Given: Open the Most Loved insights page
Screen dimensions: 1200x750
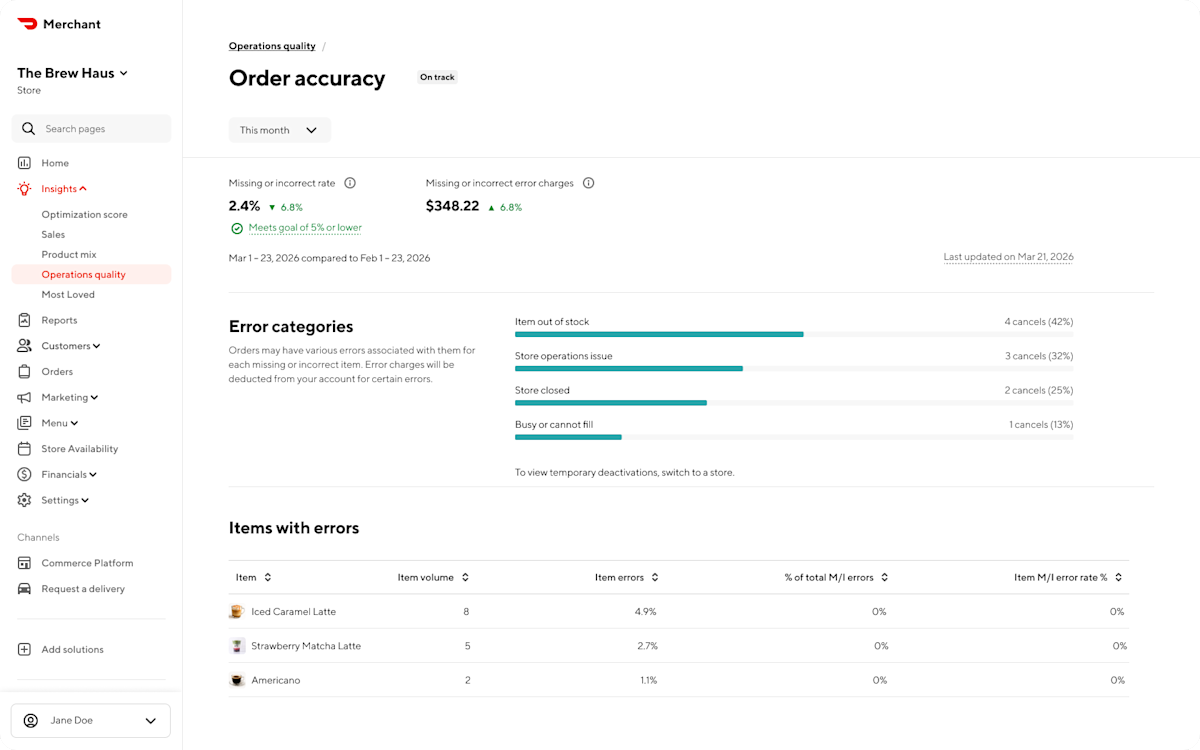Looking at the screenshot, I should (x=68, y=294).
